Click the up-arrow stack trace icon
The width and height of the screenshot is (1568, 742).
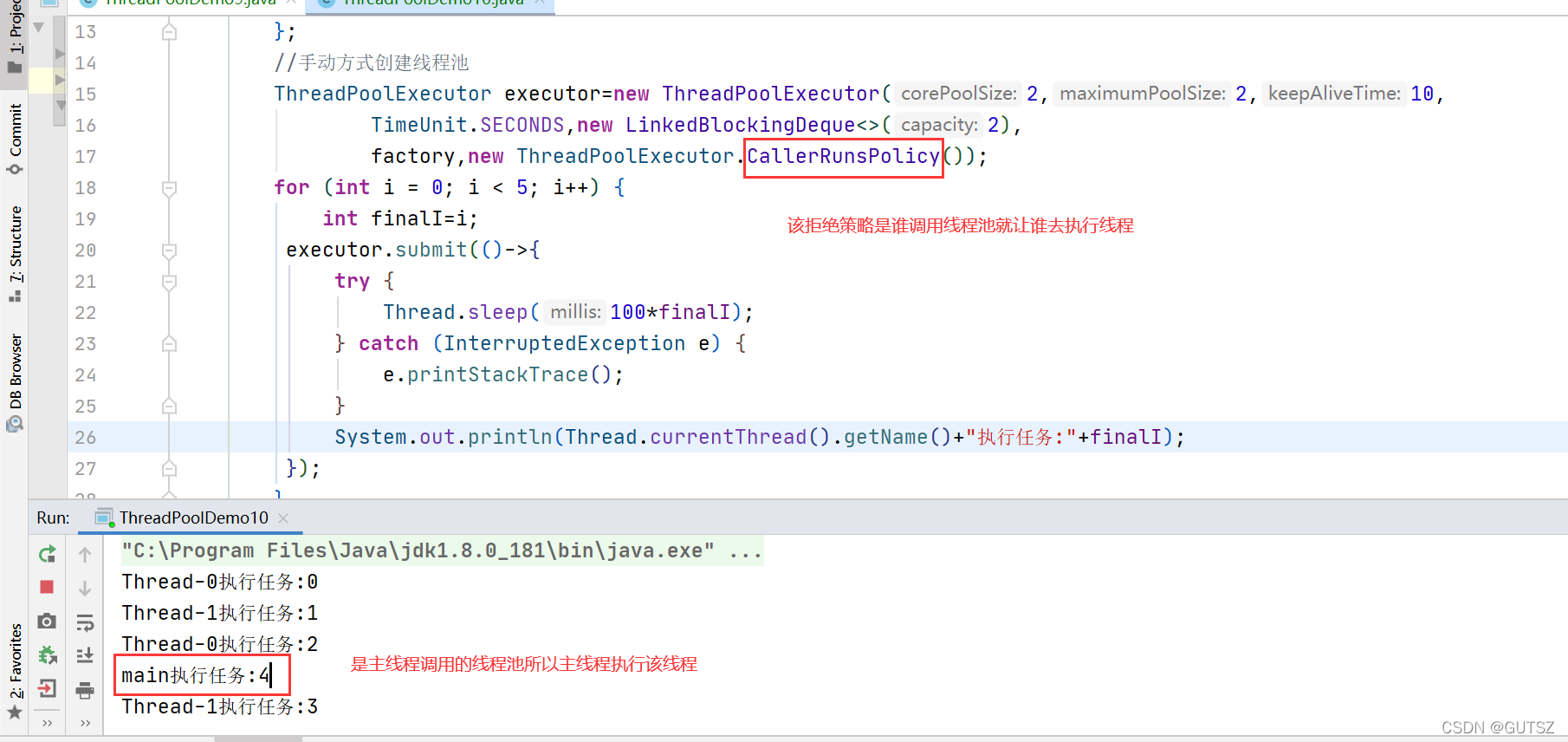(85, 554)
